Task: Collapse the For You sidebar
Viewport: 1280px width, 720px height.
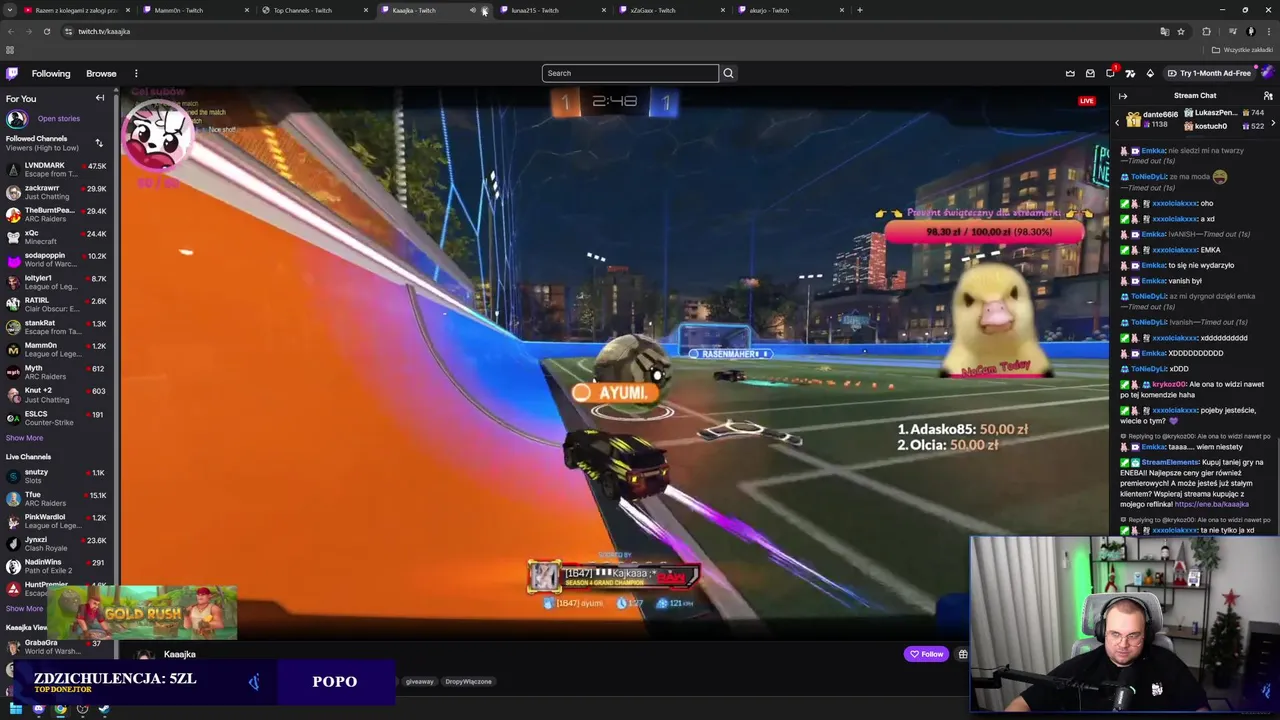Action: (x=100, y=98)
